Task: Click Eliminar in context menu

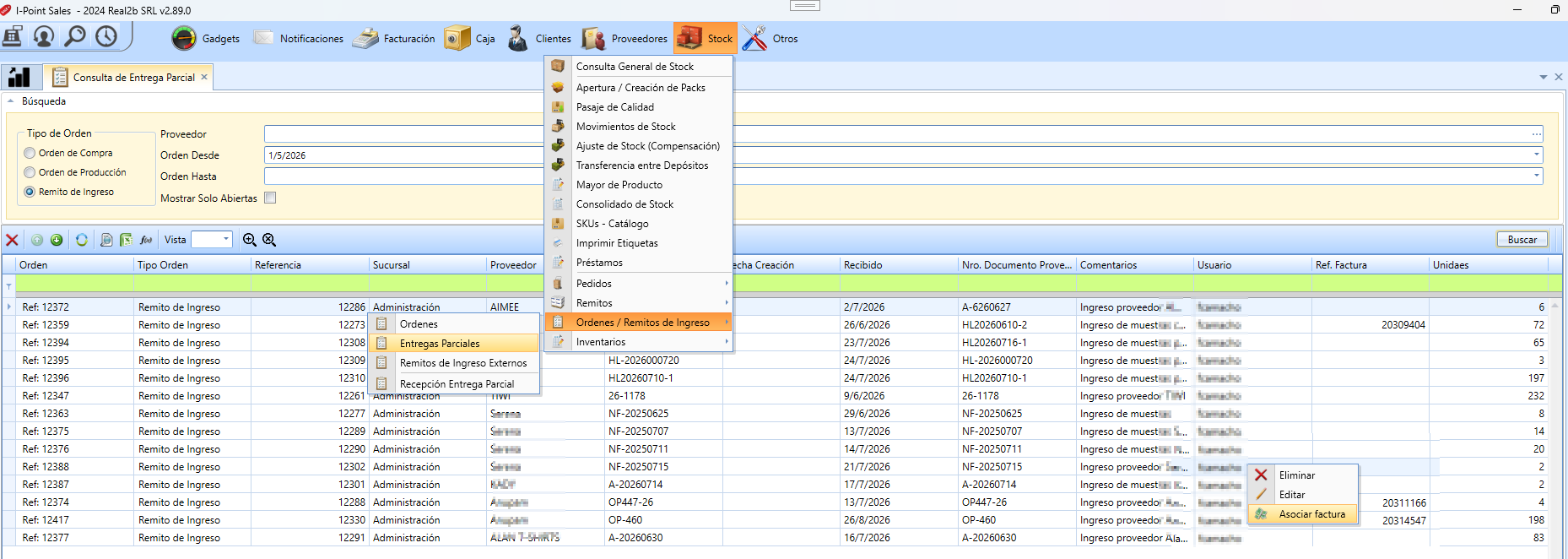Action: [x=1303, y=475]
